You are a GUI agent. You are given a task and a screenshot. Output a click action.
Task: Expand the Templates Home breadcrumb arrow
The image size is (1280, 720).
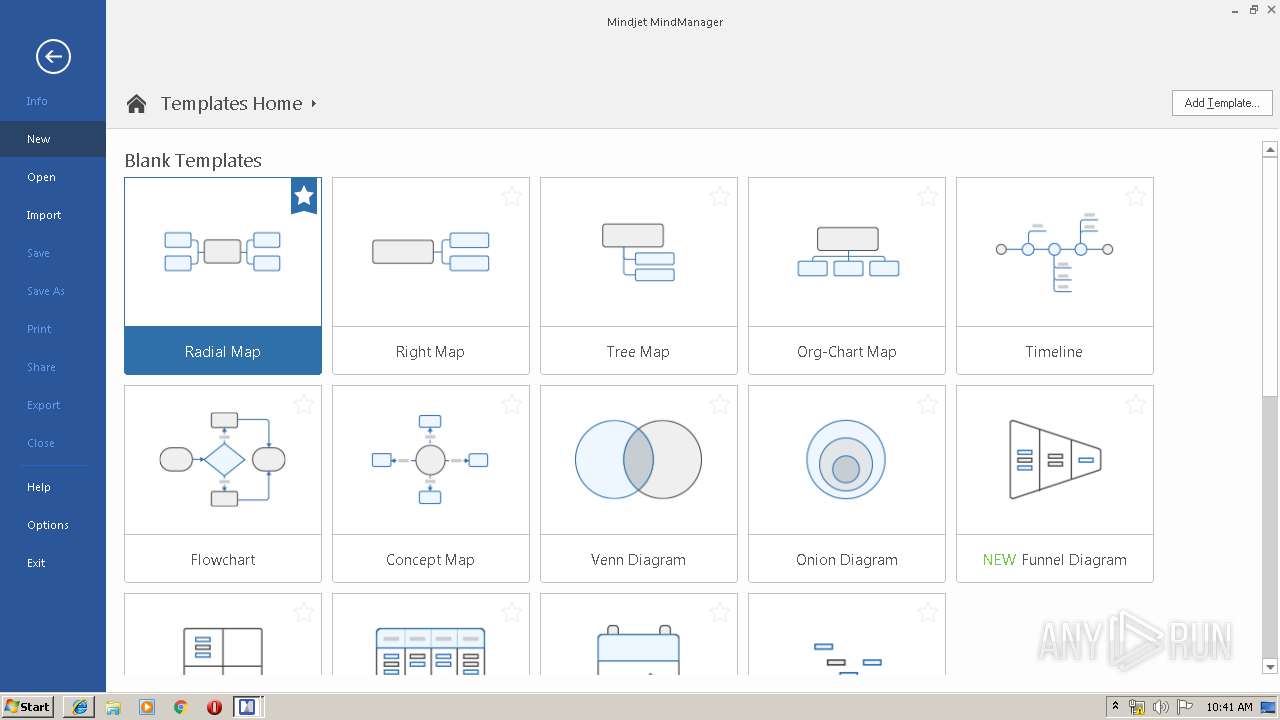click(x=314, y=103)
